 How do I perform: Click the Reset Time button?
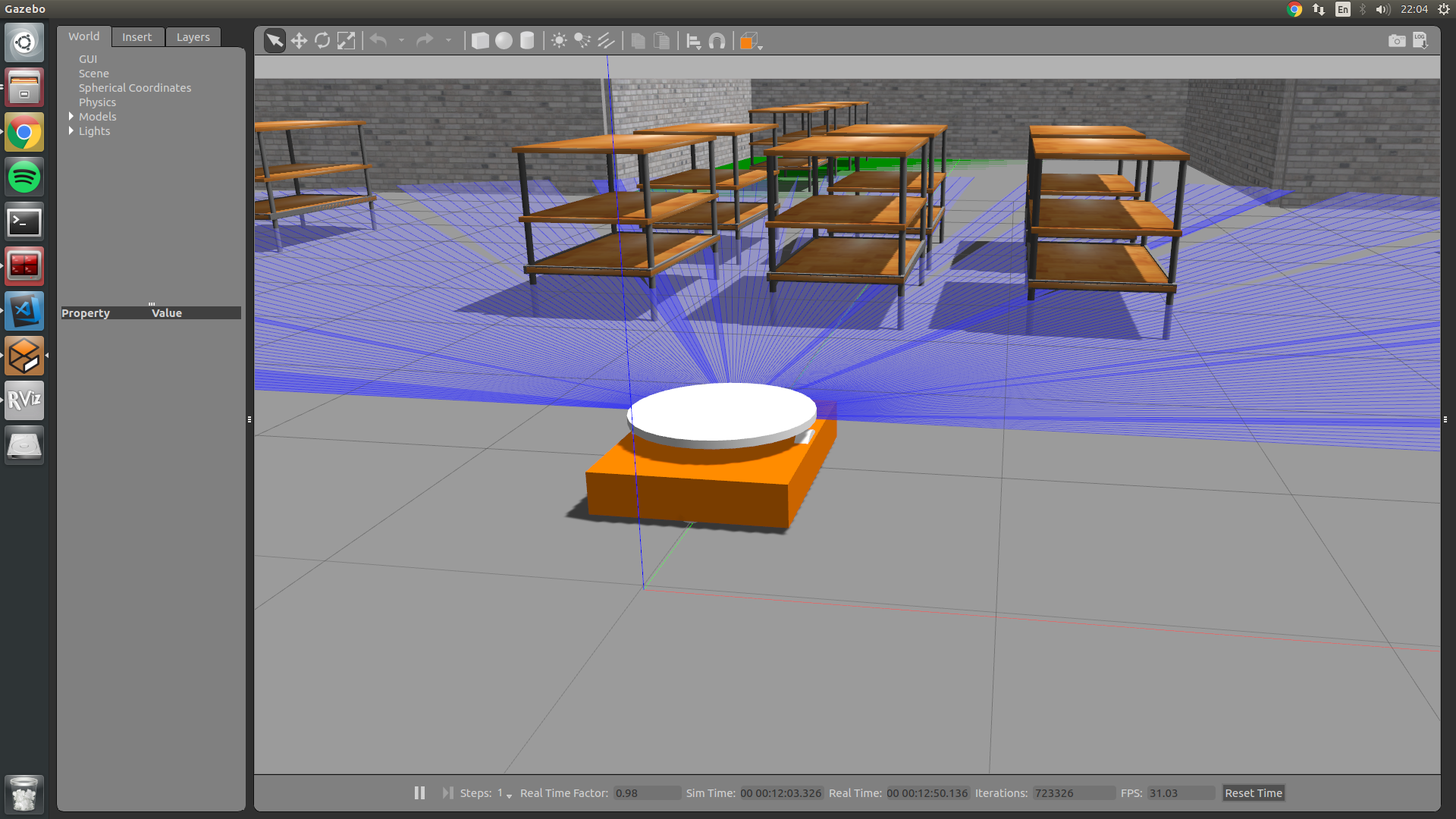[x=1254, y=793]
